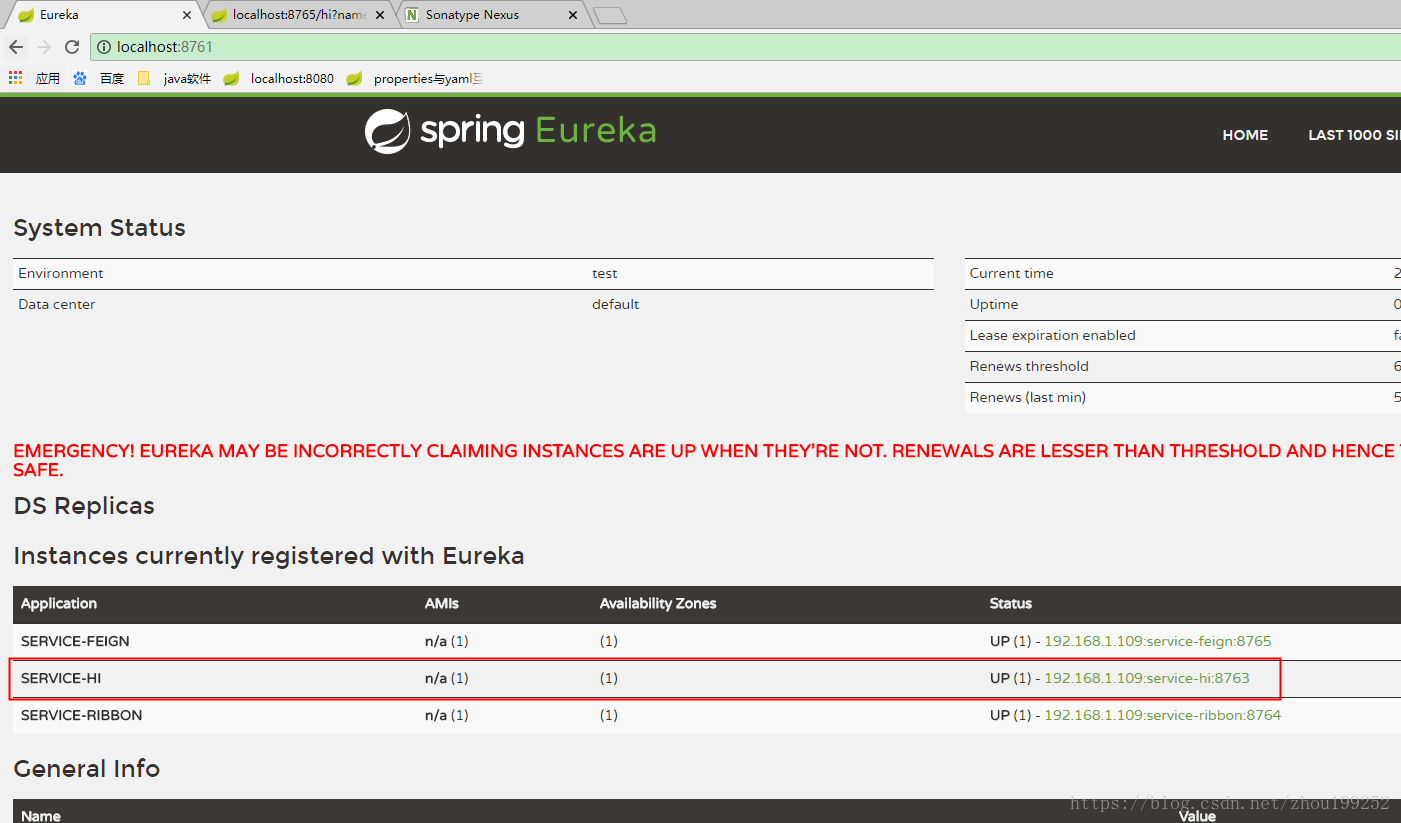Image resolution: width=1401 pixels, height=823 pixels.
Task: Click the General Info heading
Action: click(x=87, y=769)
